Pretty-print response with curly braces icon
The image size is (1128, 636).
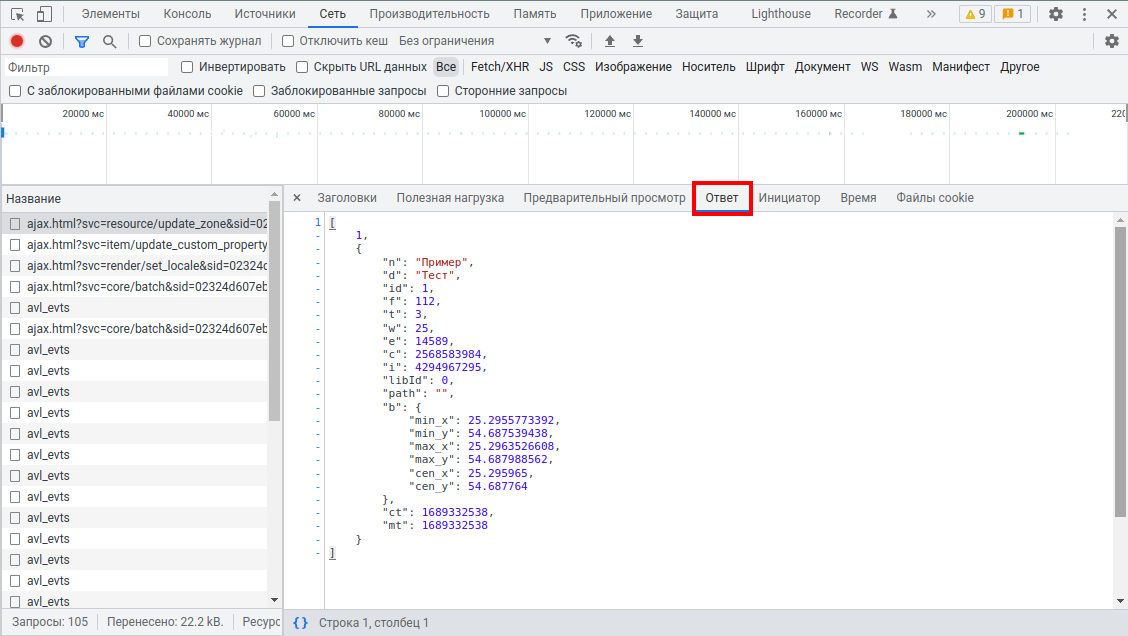click(x=300, y=623)
